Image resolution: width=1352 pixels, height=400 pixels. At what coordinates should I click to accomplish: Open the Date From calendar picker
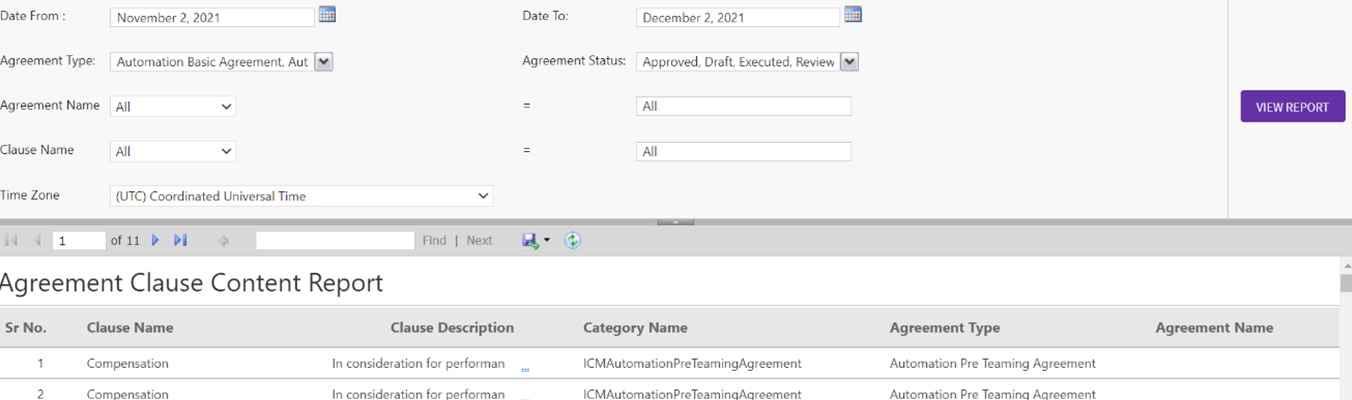tap(327, 15)
